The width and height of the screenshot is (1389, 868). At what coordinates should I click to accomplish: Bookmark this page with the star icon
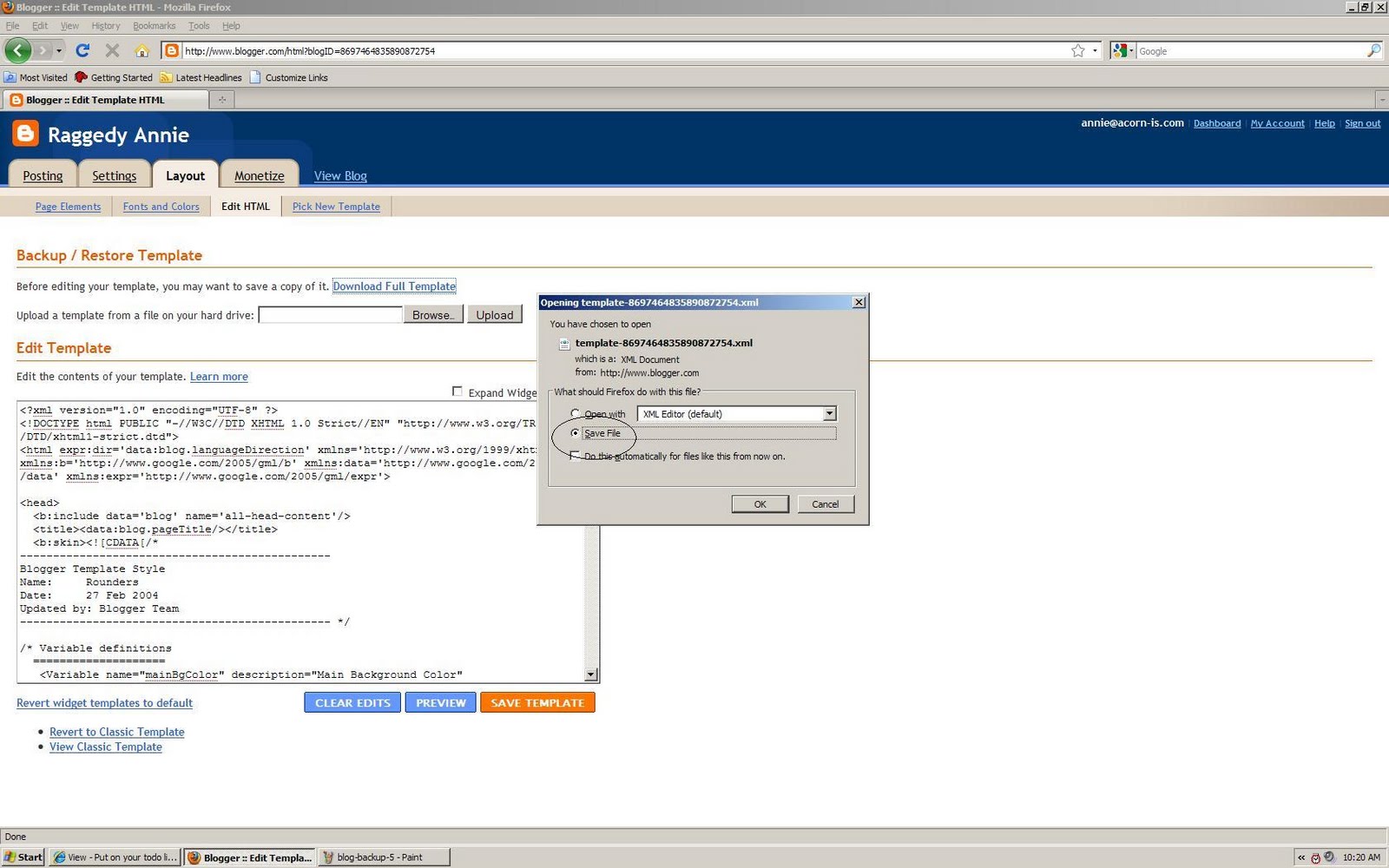(x=1078, y=50)
